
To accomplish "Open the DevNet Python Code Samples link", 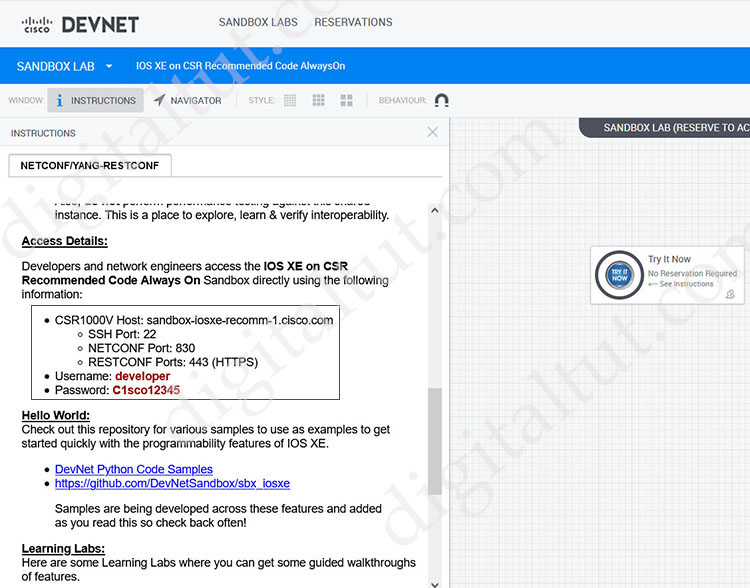I will click(x=134, y=469).
